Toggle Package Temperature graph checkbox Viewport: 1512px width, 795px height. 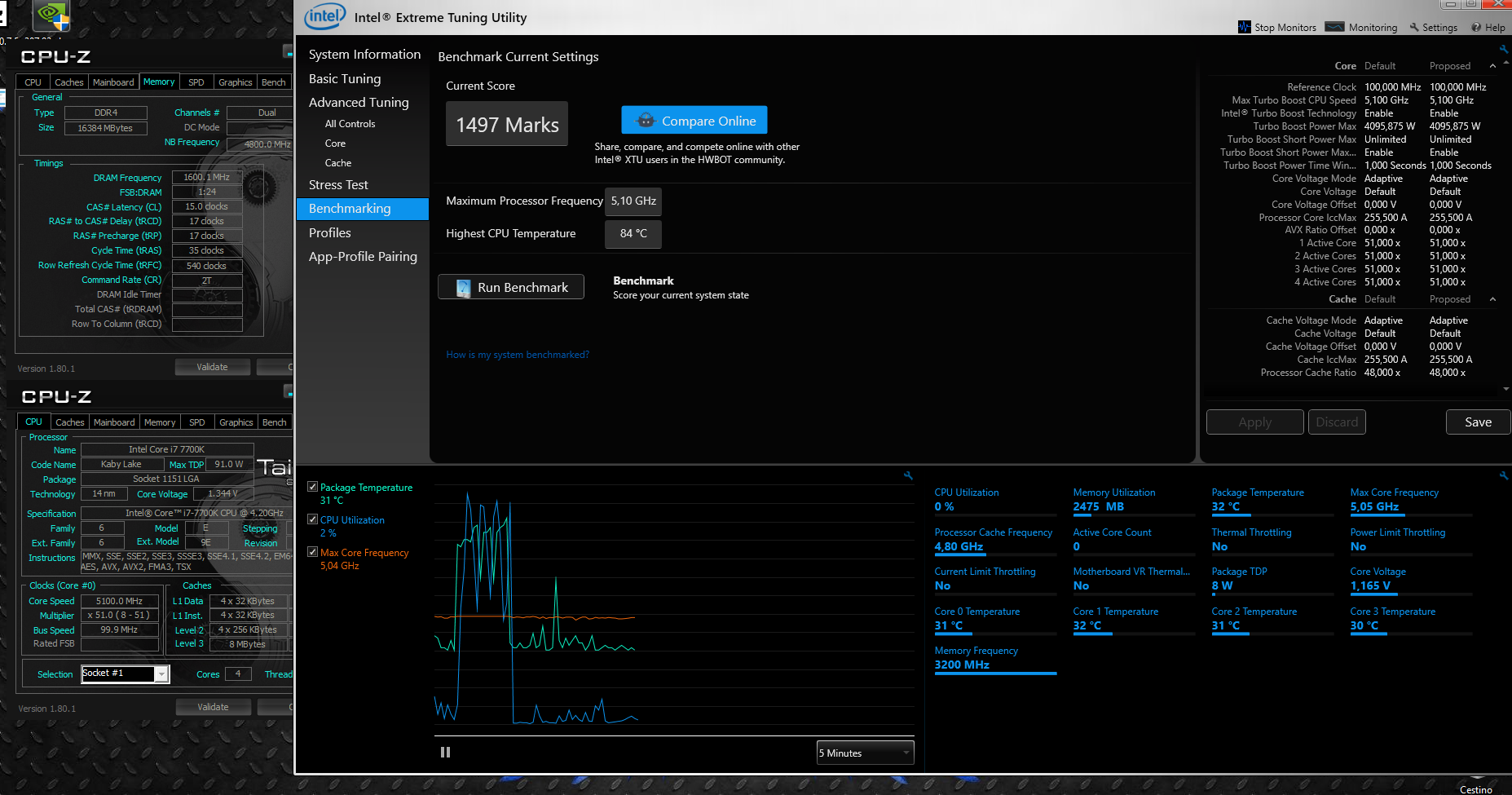312,487
